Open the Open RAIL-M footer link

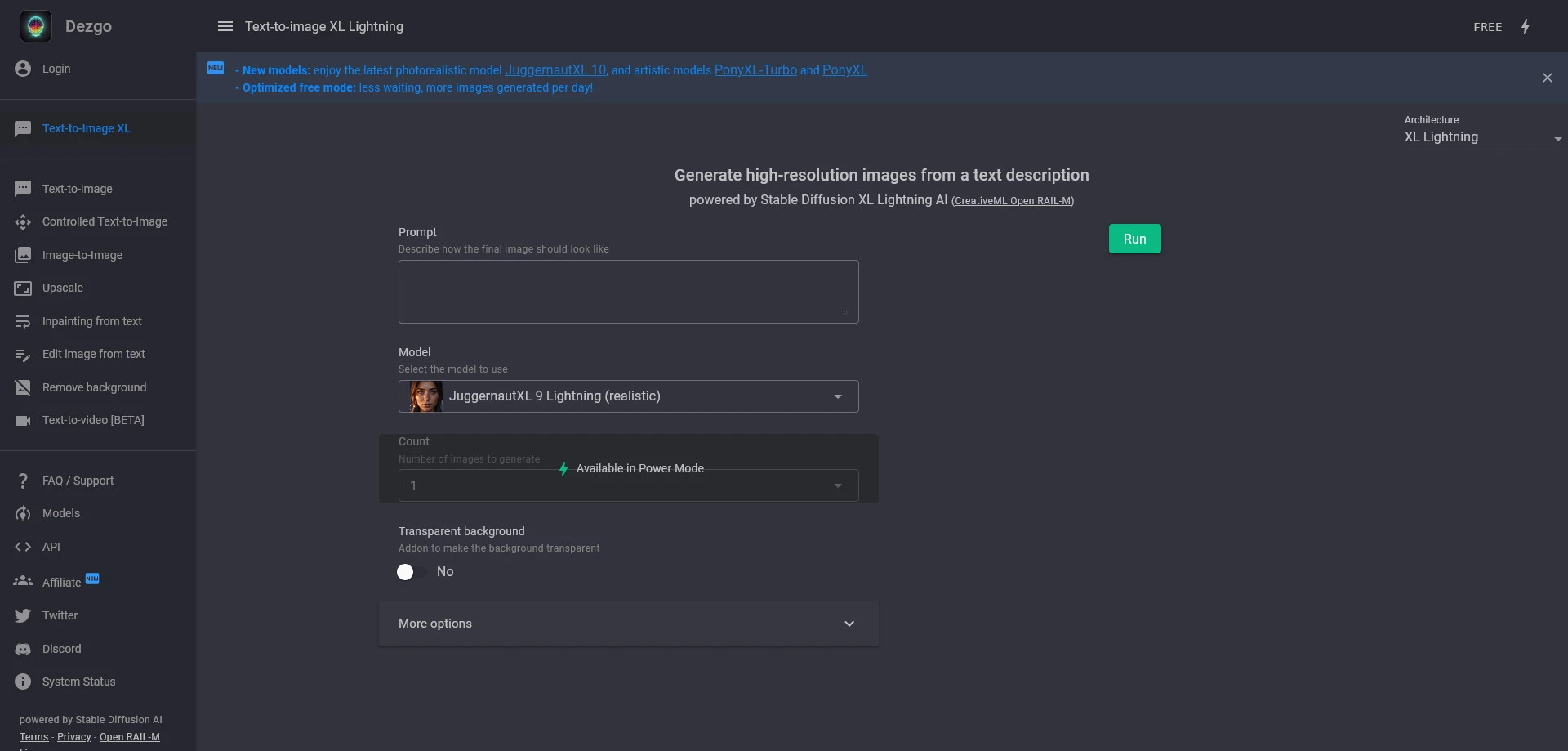130,737
